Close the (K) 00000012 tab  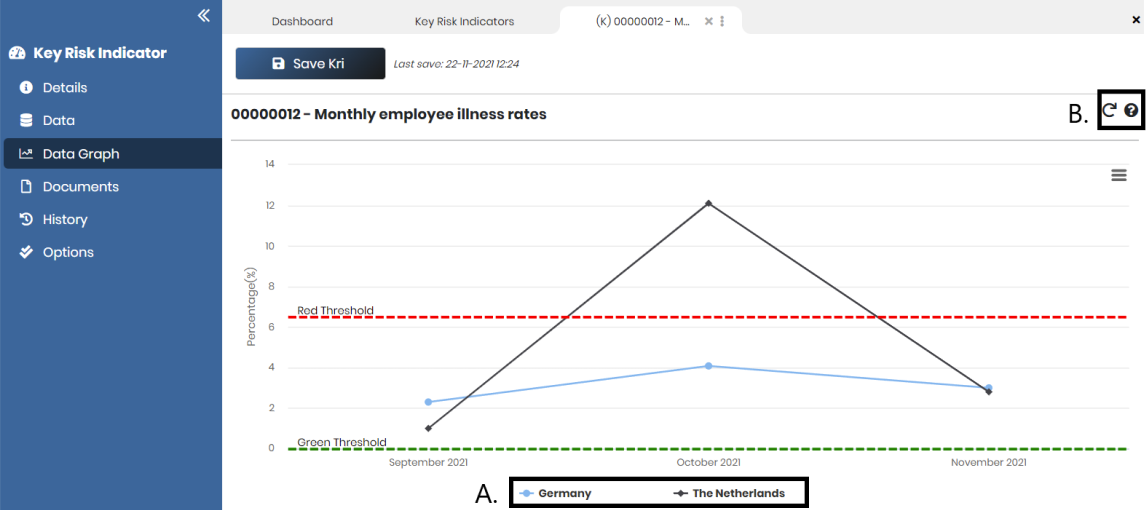coord(708,21)
